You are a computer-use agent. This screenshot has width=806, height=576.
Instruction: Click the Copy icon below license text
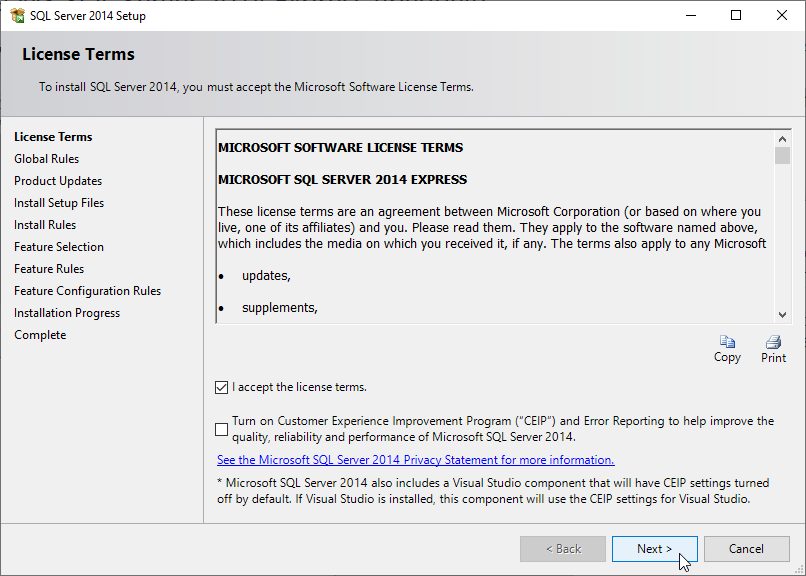pos(727,343)
